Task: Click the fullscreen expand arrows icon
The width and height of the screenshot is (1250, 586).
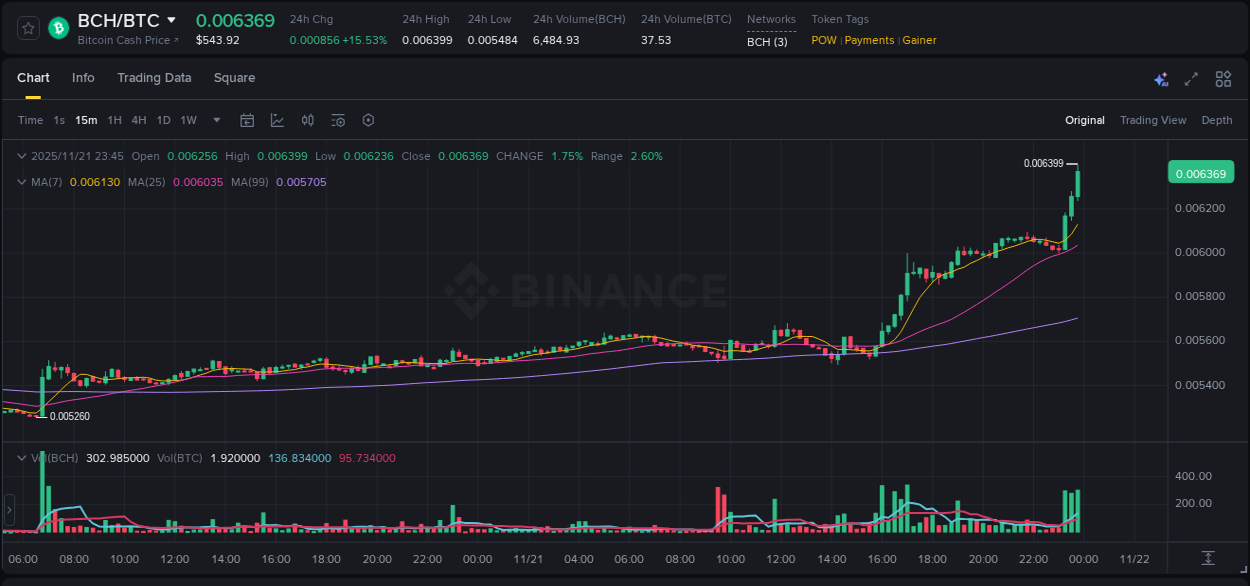Action: click(1191, 78)
